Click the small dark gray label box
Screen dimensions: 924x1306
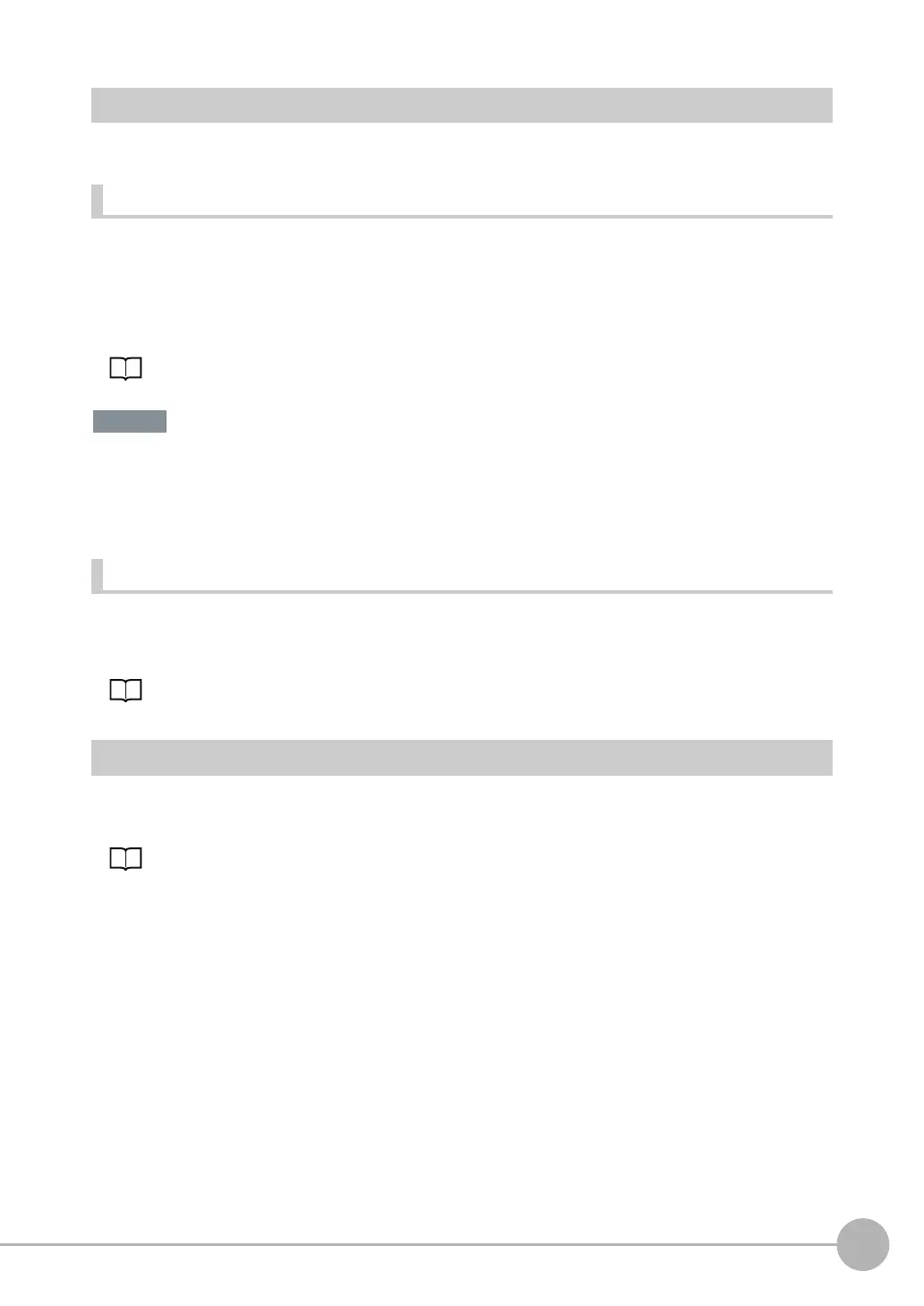[130, 422]
